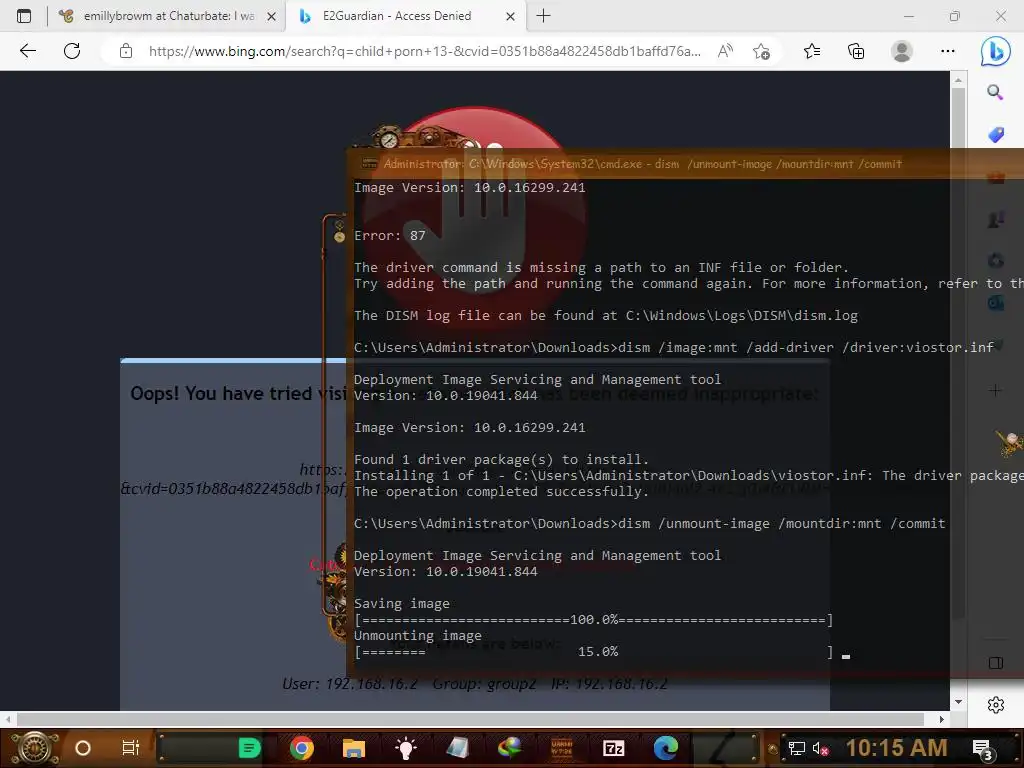Open the Start menu

coord(35,748)
